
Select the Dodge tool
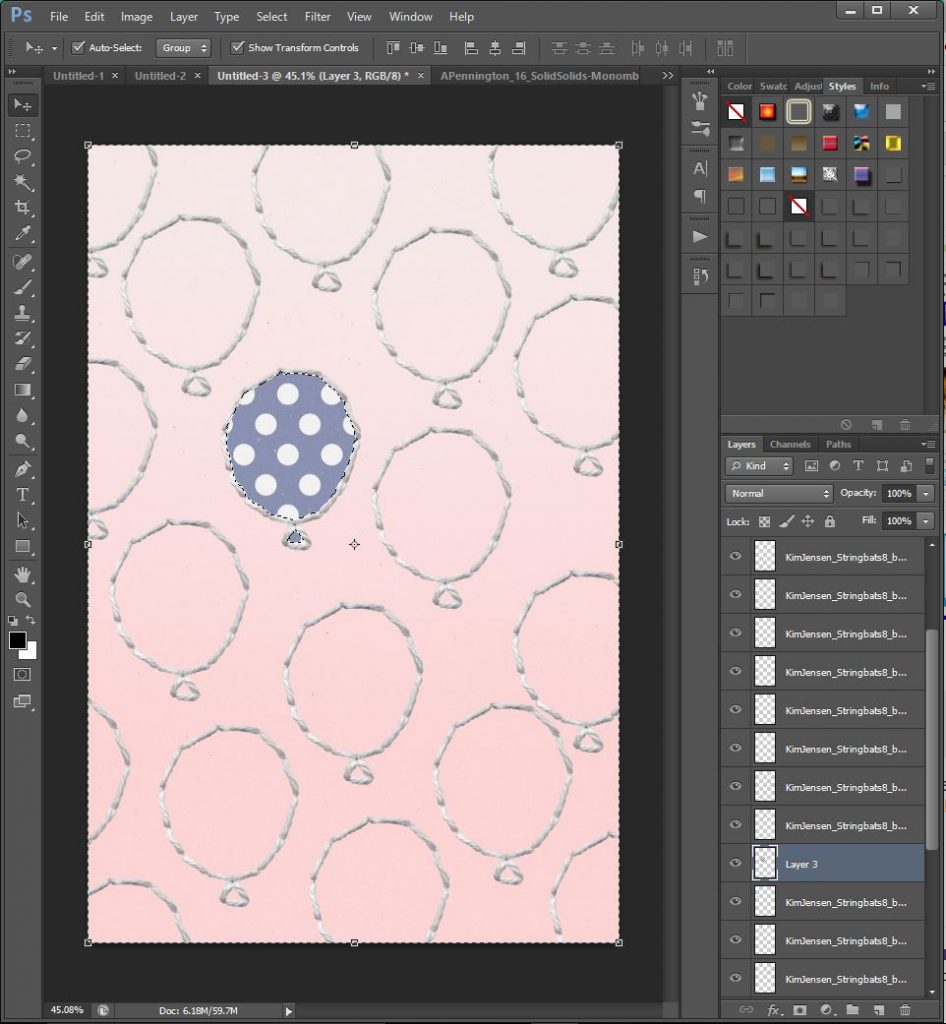[22, 441]
